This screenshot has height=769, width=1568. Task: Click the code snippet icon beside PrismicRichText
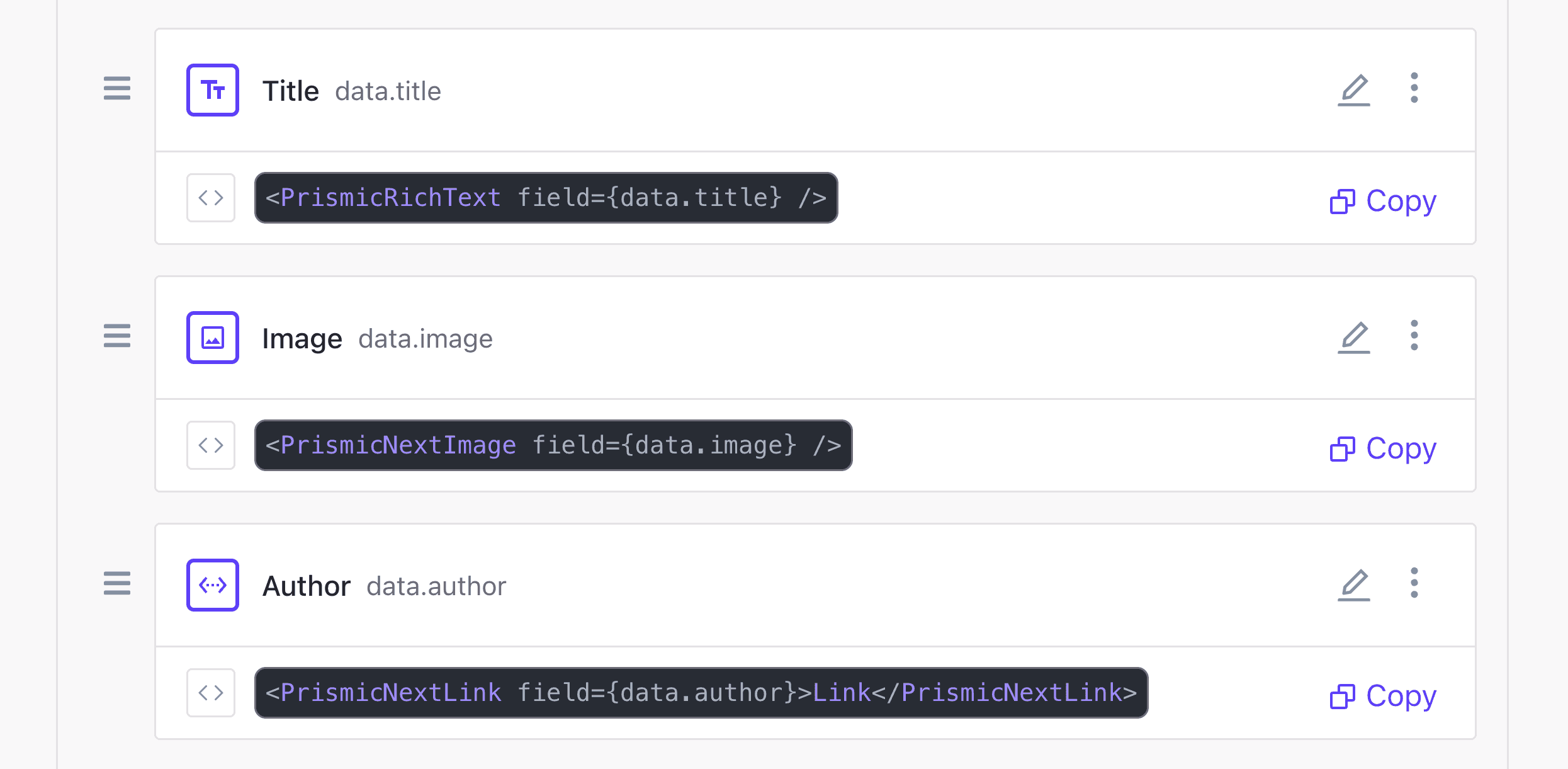click(210, 198)
